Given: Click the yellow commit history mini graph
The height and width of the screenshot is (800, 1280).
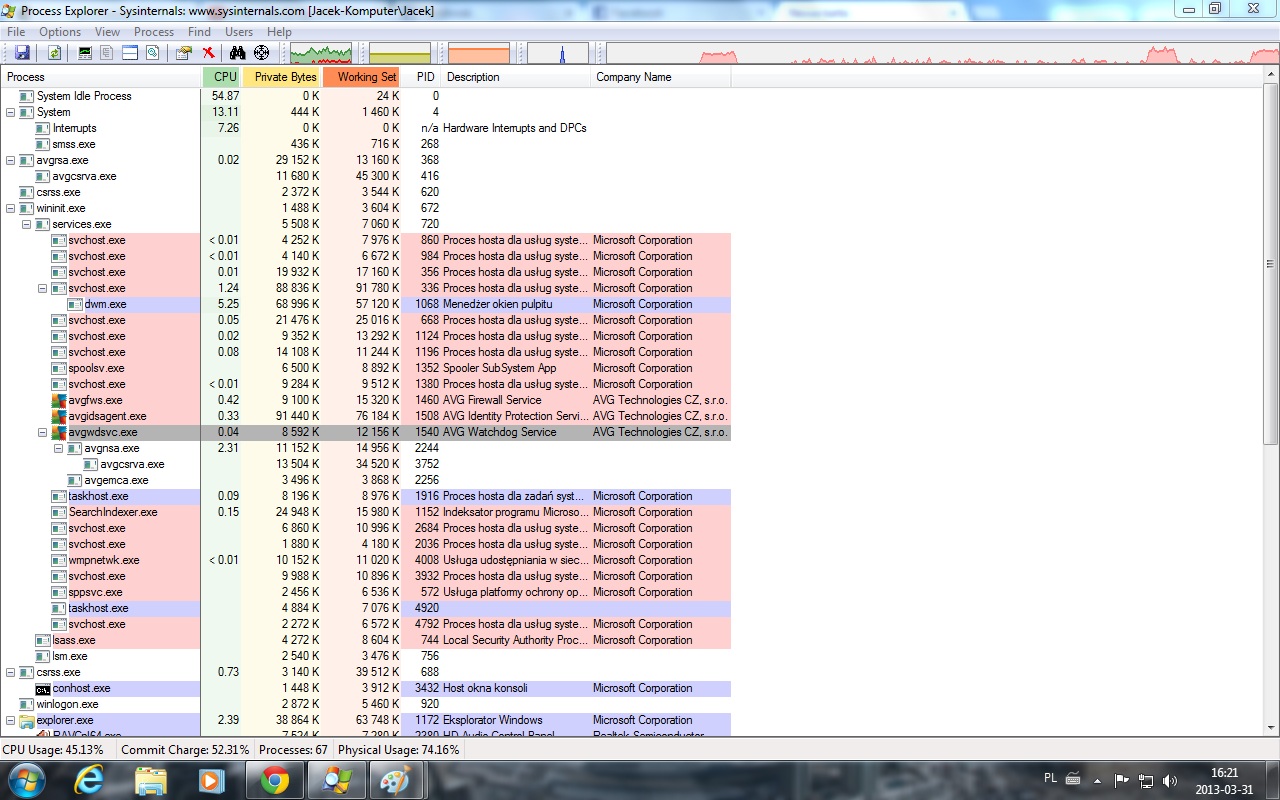Looking at the screenshot, I should pyautogui.click(x=400, y=53).
